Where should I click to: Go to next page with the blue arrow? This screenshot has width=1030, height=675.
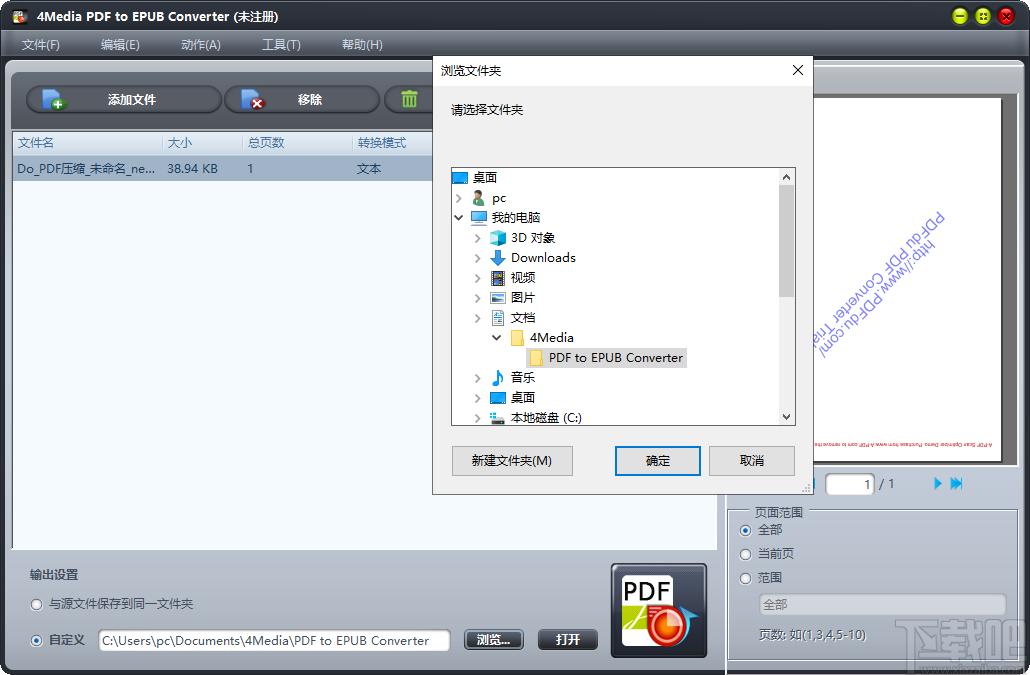937,484
